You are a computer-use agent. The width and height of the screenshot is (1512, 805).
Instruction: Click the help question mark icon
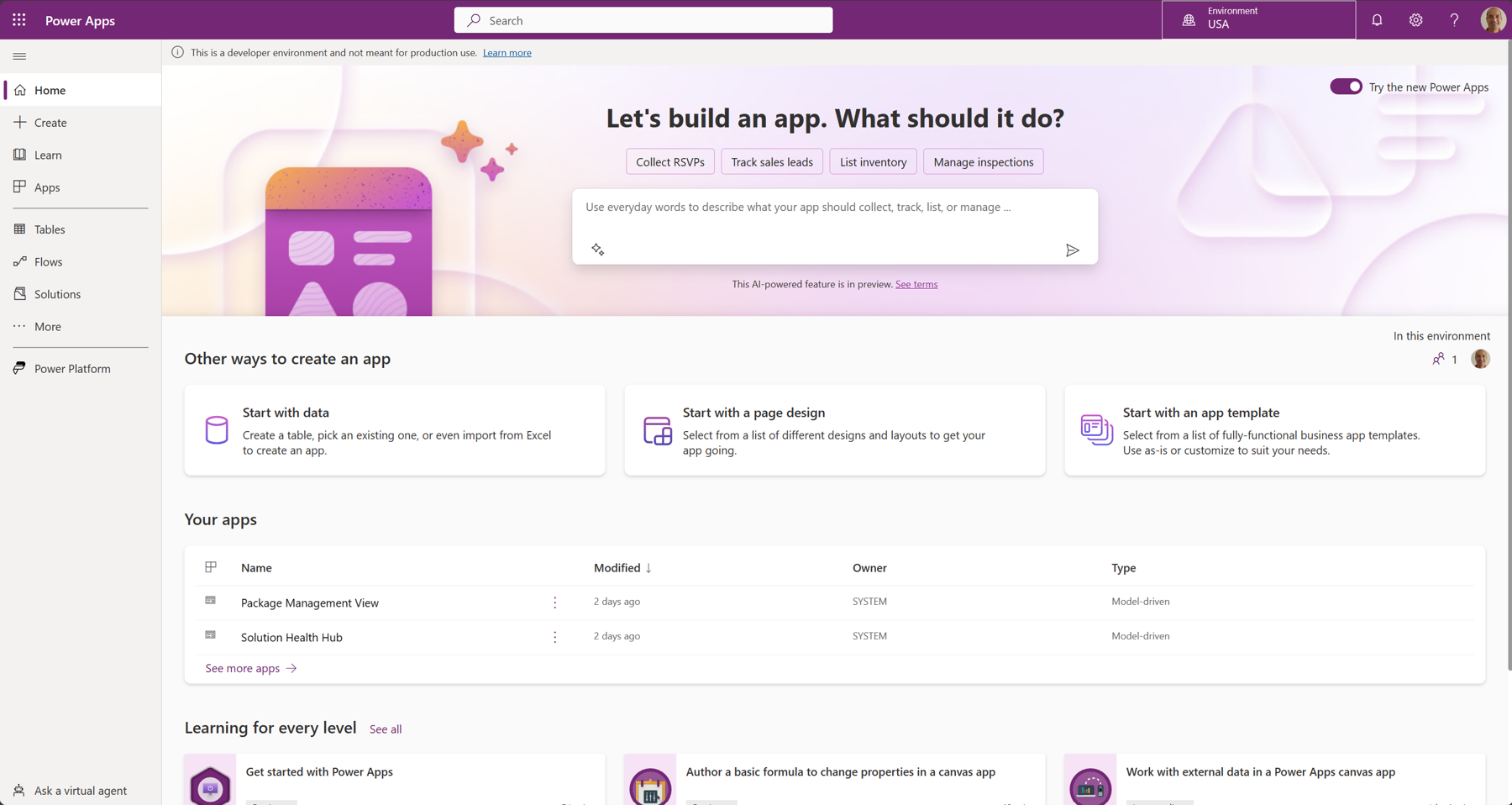click(x=1454, y=20)
